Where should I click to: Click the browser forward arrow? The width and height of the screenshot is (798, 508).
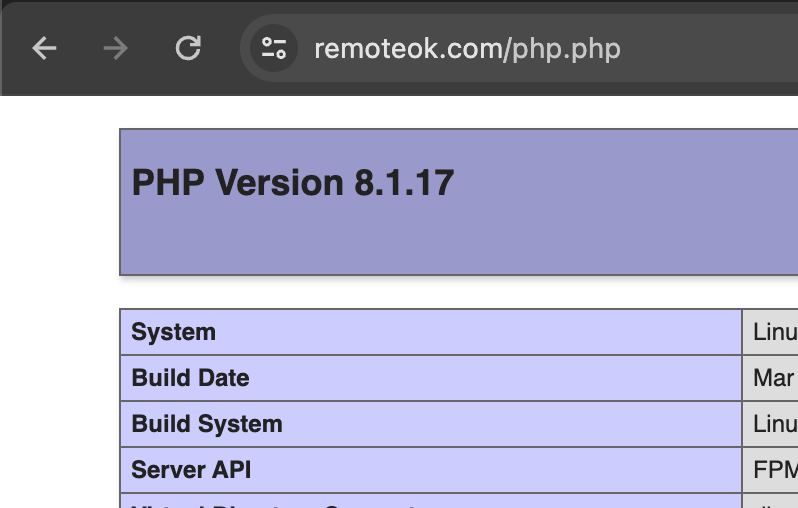tap(116, 48)
